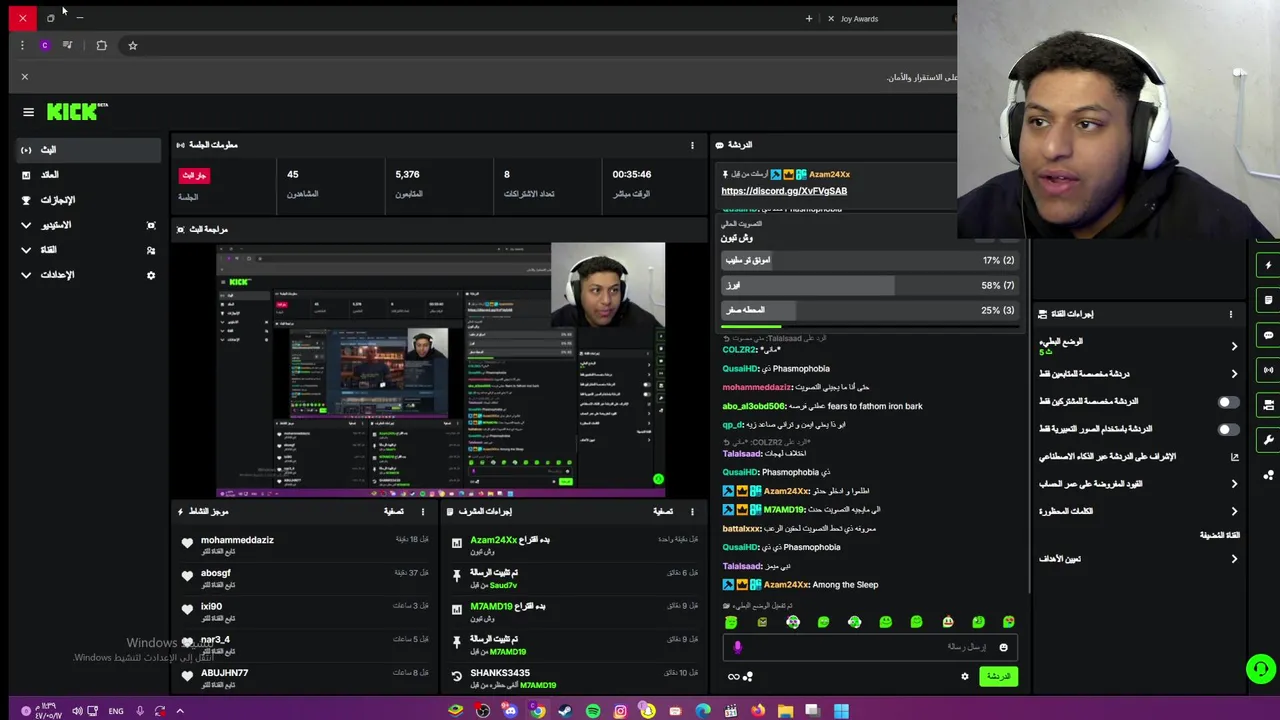Open Steam from the taskbar
Screen dimensions: 1280x720
565,711
